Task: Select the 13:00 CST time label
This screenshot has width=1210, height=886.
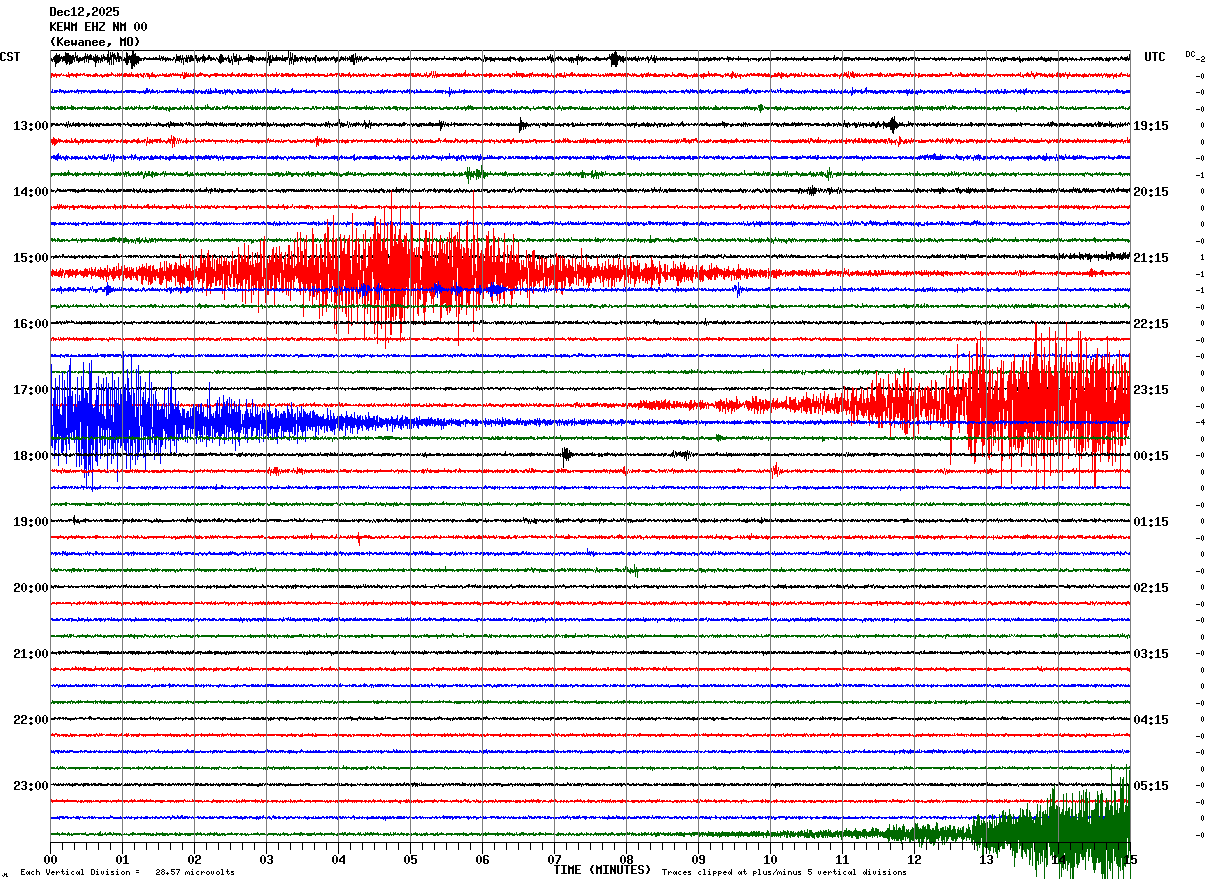Action: coord(30,126)
